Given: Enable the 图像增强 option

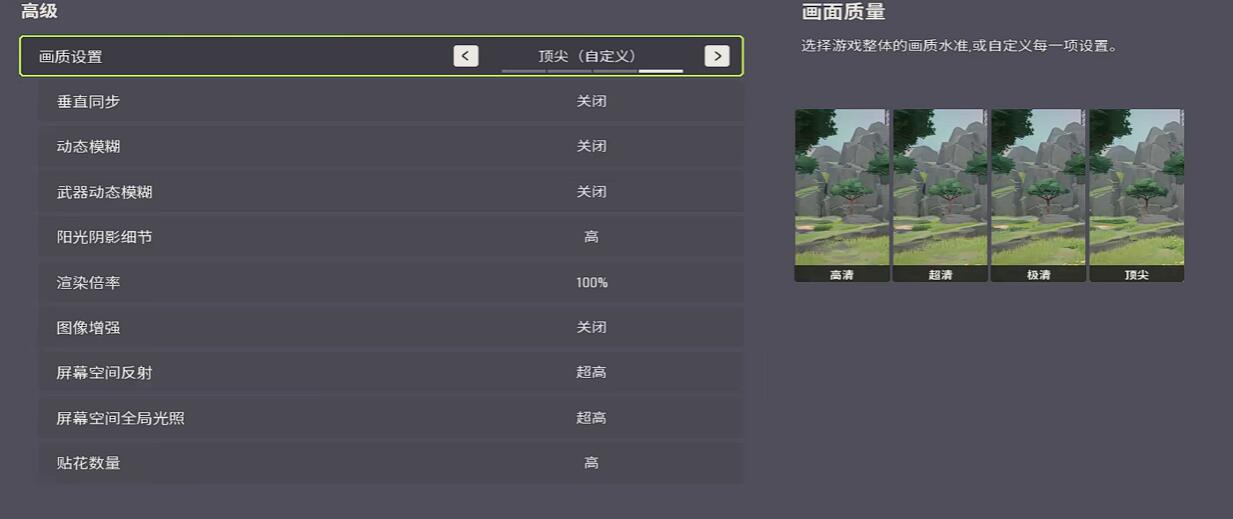Looking at the screenshot, I should point(591,328).
